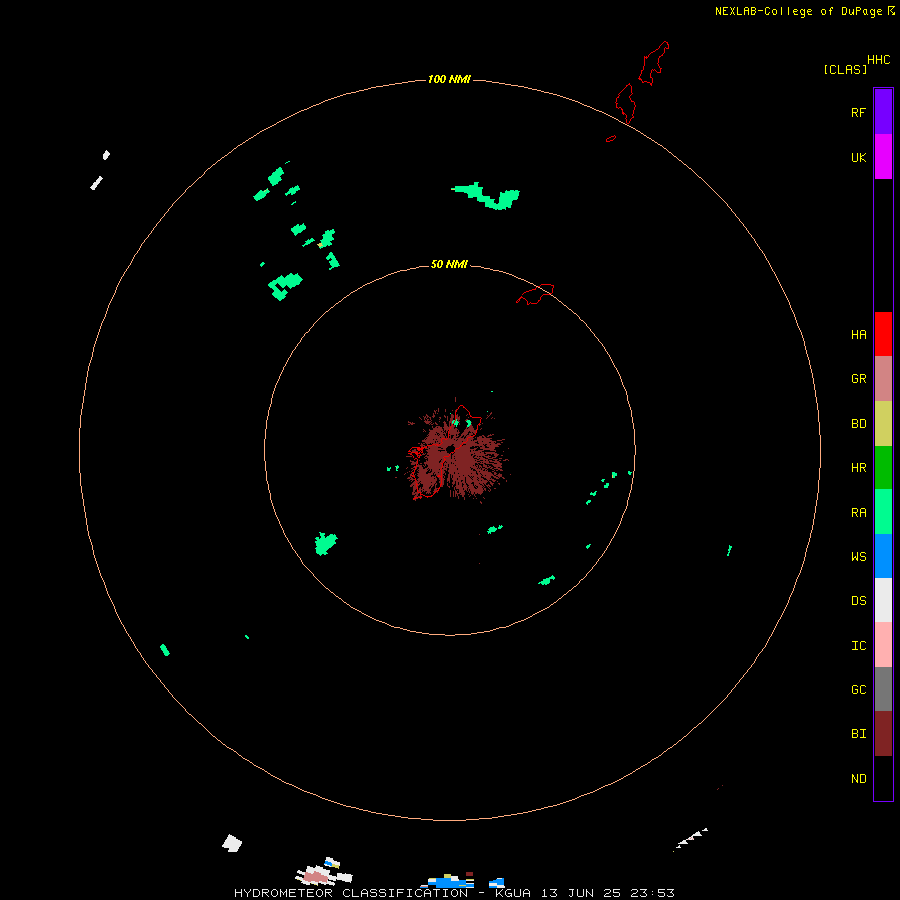The width and height of the screenshot is (900, 900).
Task: Click the RA light green legend swatch
Action: tap(883, 512)
